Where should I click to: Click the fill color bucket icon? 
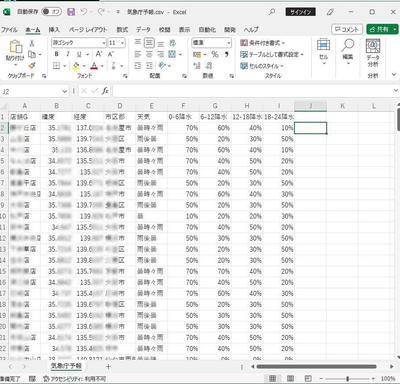(76, 65)
